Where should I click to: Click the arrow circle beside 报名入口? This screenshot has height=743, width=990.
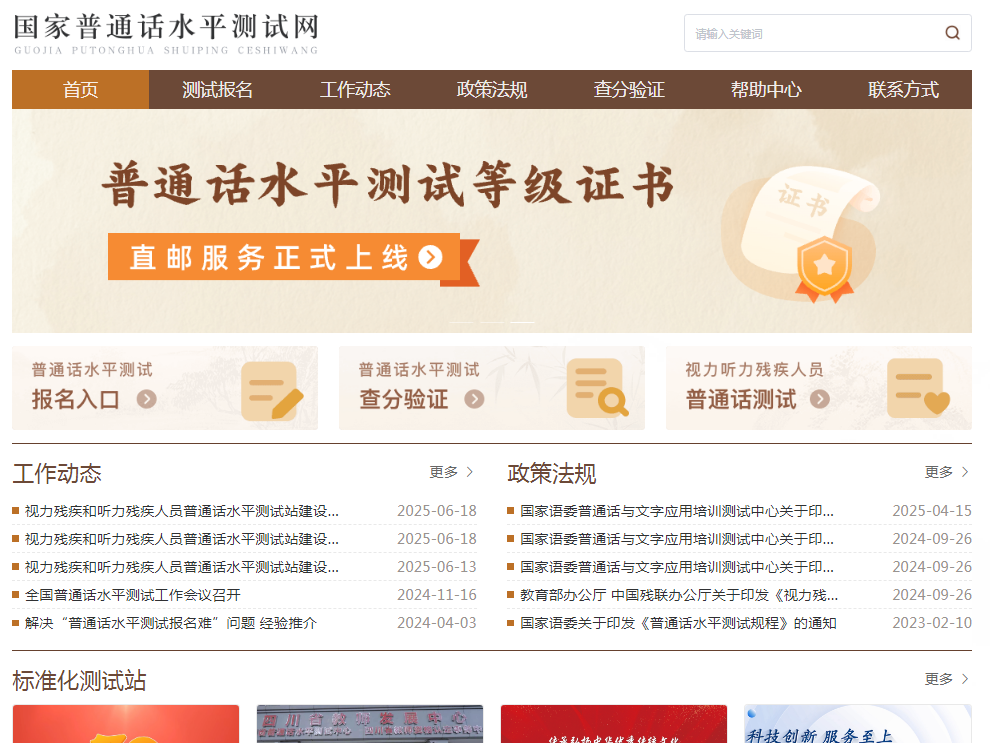pyautogui.click(x=147, y=399)
